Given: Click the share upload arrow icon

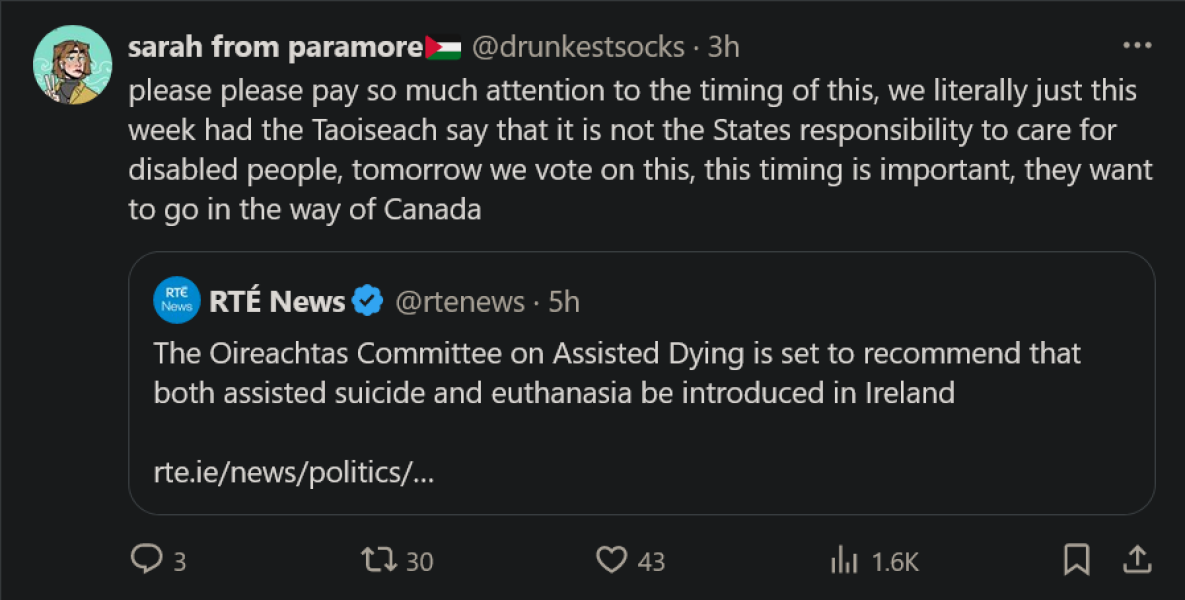Looking at the screenshot, I should coord(1138,560).
